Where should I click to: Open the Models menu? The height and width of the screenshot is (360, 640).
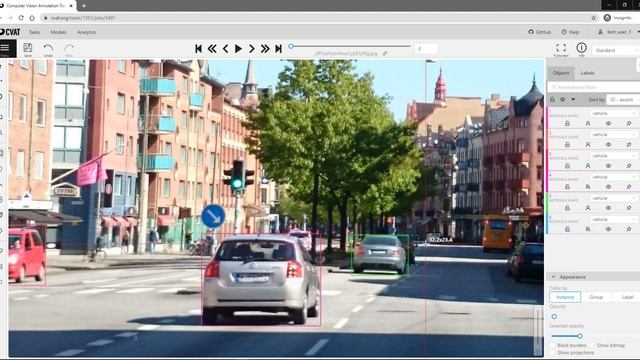point(58,32)
